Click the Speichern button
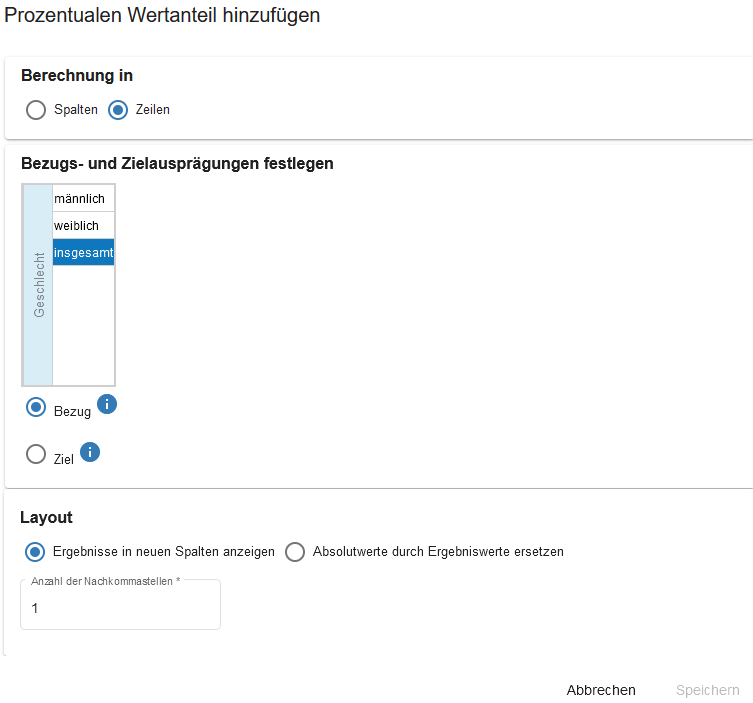The width and height of the screenshot is (753, 703). [707, 690]
